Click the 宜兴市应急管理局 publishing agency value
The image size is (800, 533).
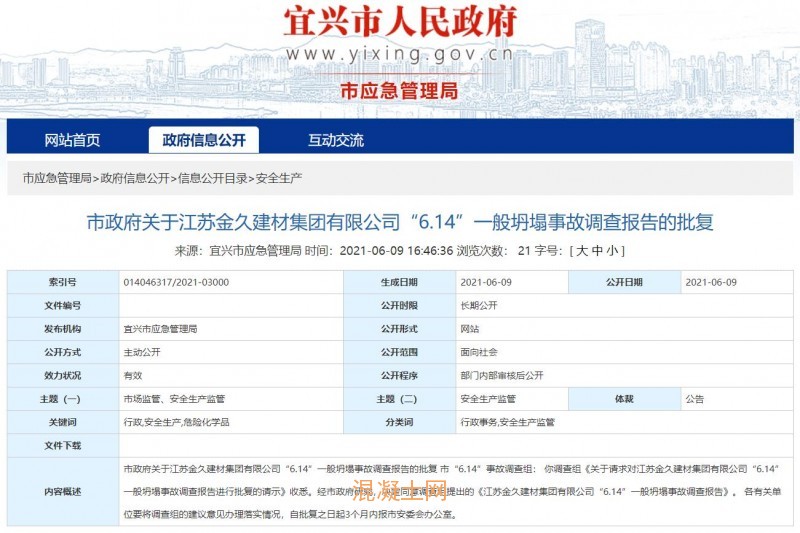160,328
